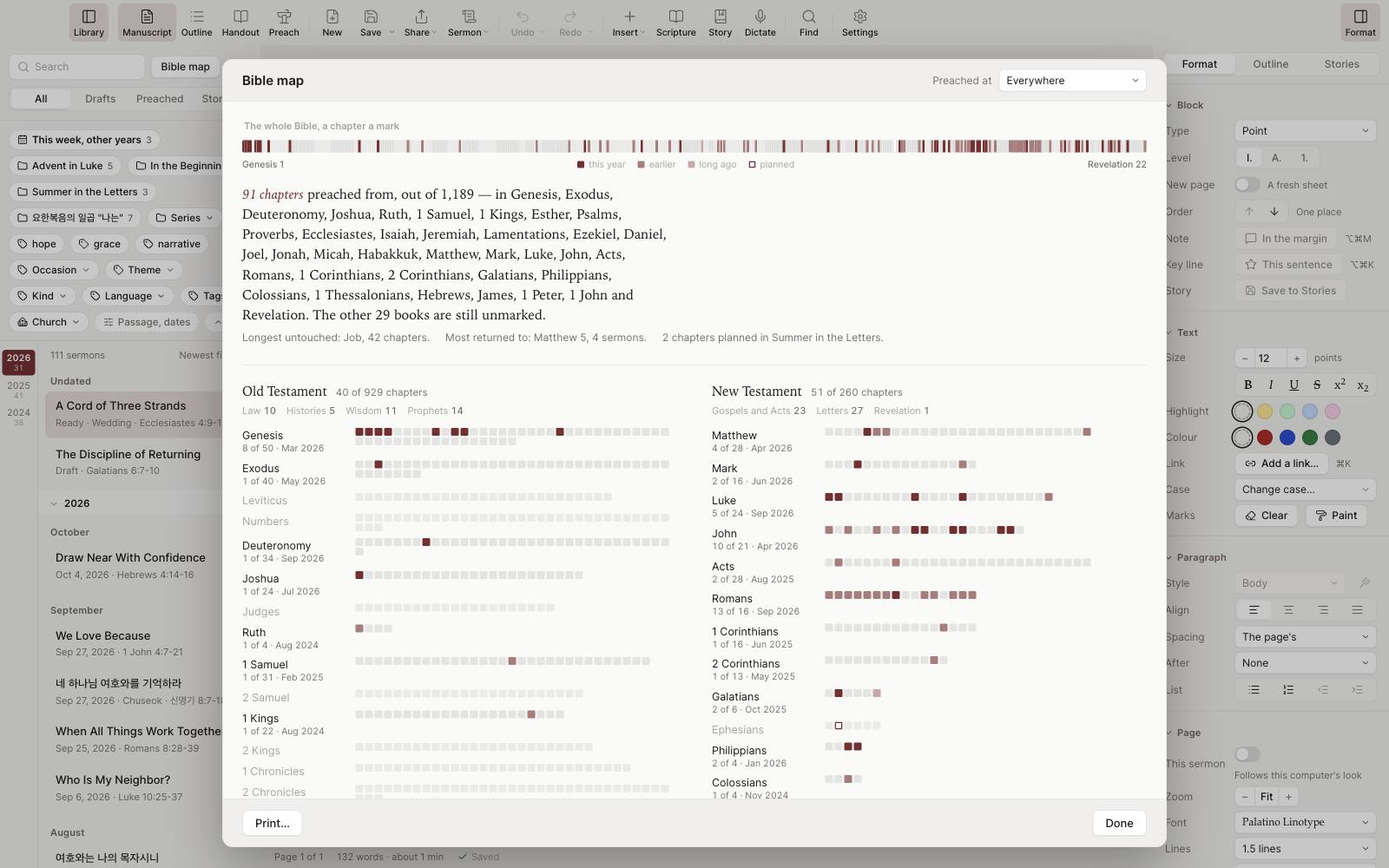
Task: Open Spacing The page's dropdown
Action: coord(1306,637)
